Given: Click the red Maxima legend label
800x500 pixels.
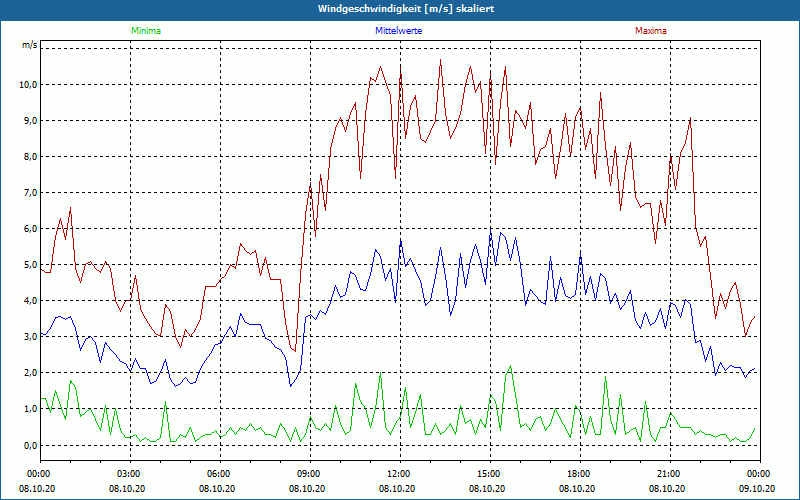Looking at the screenshot, I should click(651, 31).
